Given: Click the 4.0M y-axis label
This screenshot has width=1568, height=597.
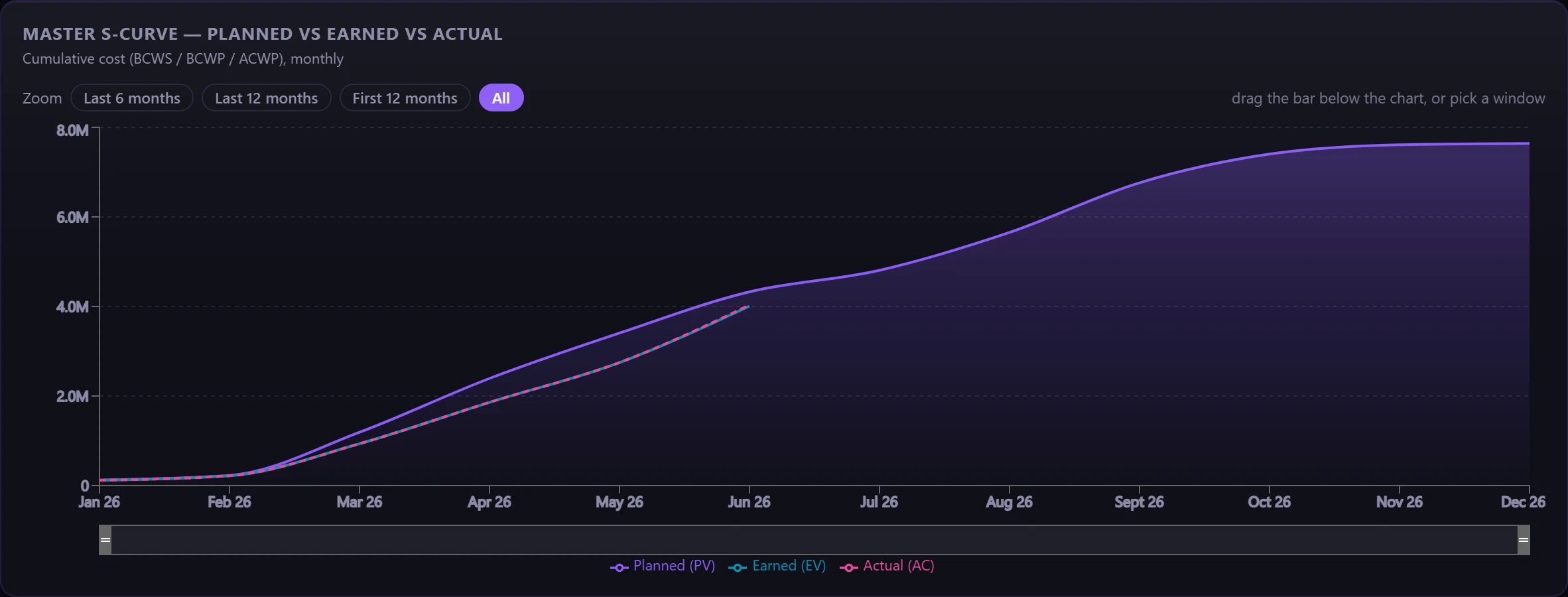Looking at the screenshot, I should [x=72, y=307].
